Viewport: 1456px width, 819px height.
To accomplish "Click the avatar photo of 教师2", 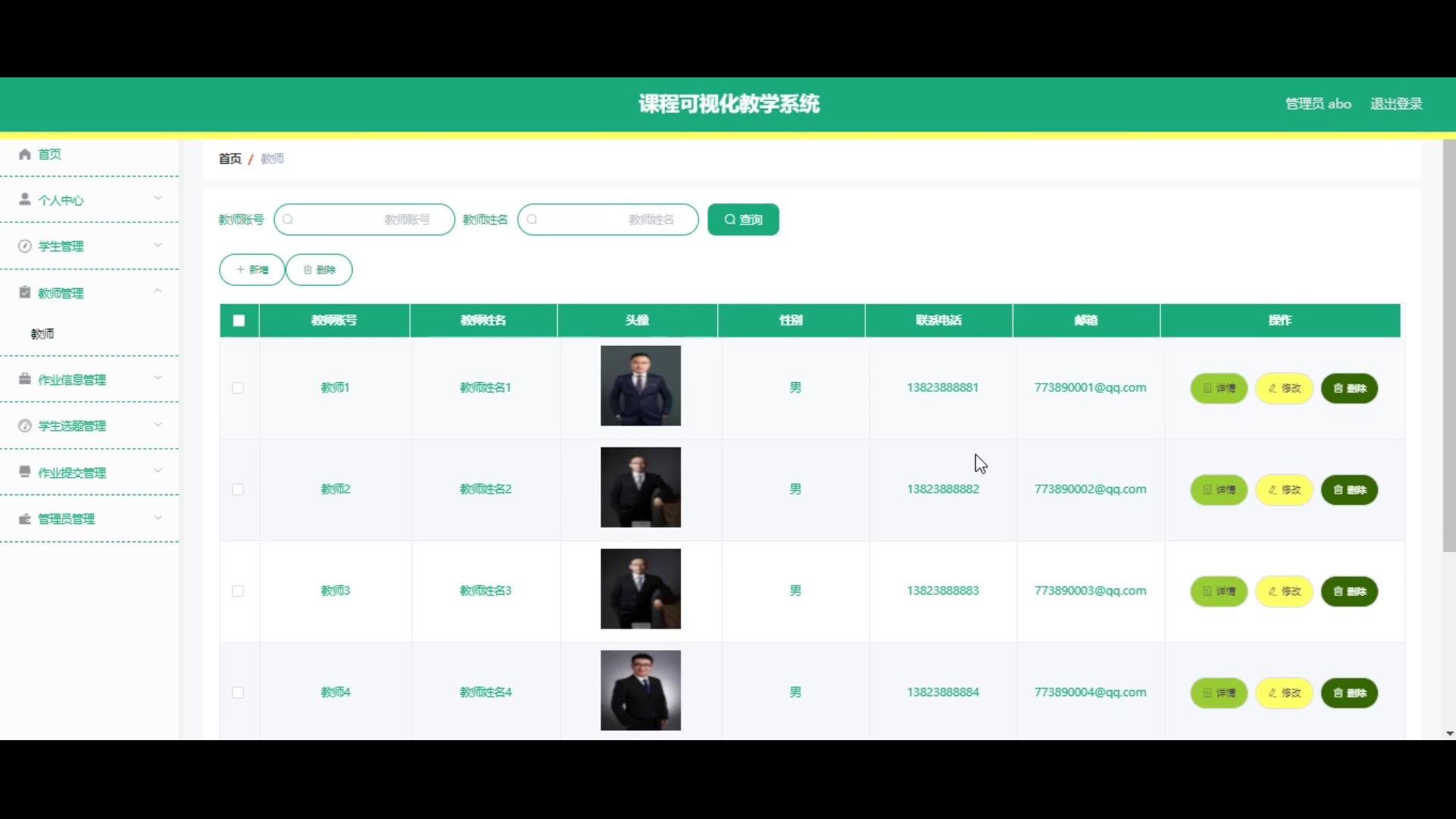I will click(x=641, y=488).
